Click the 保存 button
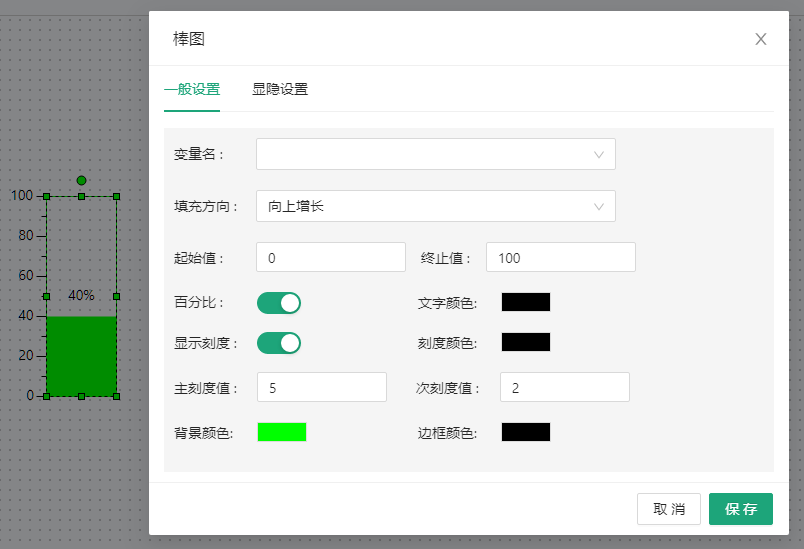Screen dimensions: 804x549 tap(740, 509)
